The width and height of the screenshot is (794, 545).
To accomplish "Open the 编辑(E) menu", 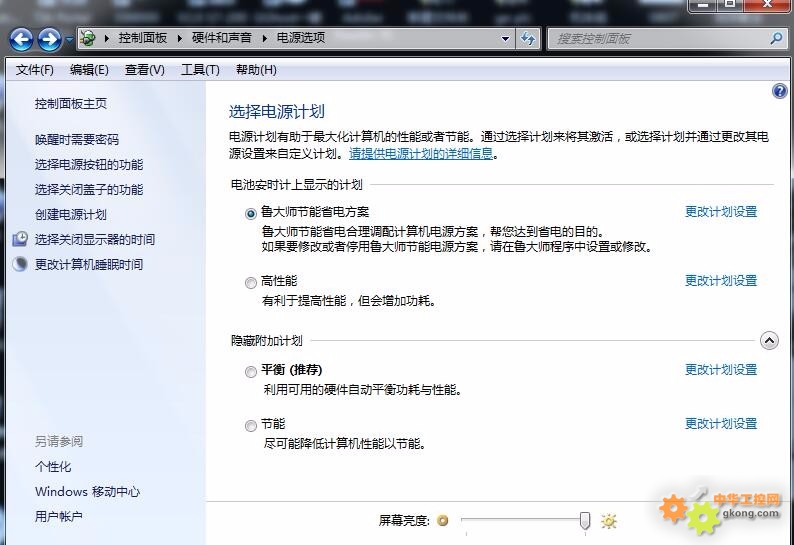I will [x=89, y=70].
